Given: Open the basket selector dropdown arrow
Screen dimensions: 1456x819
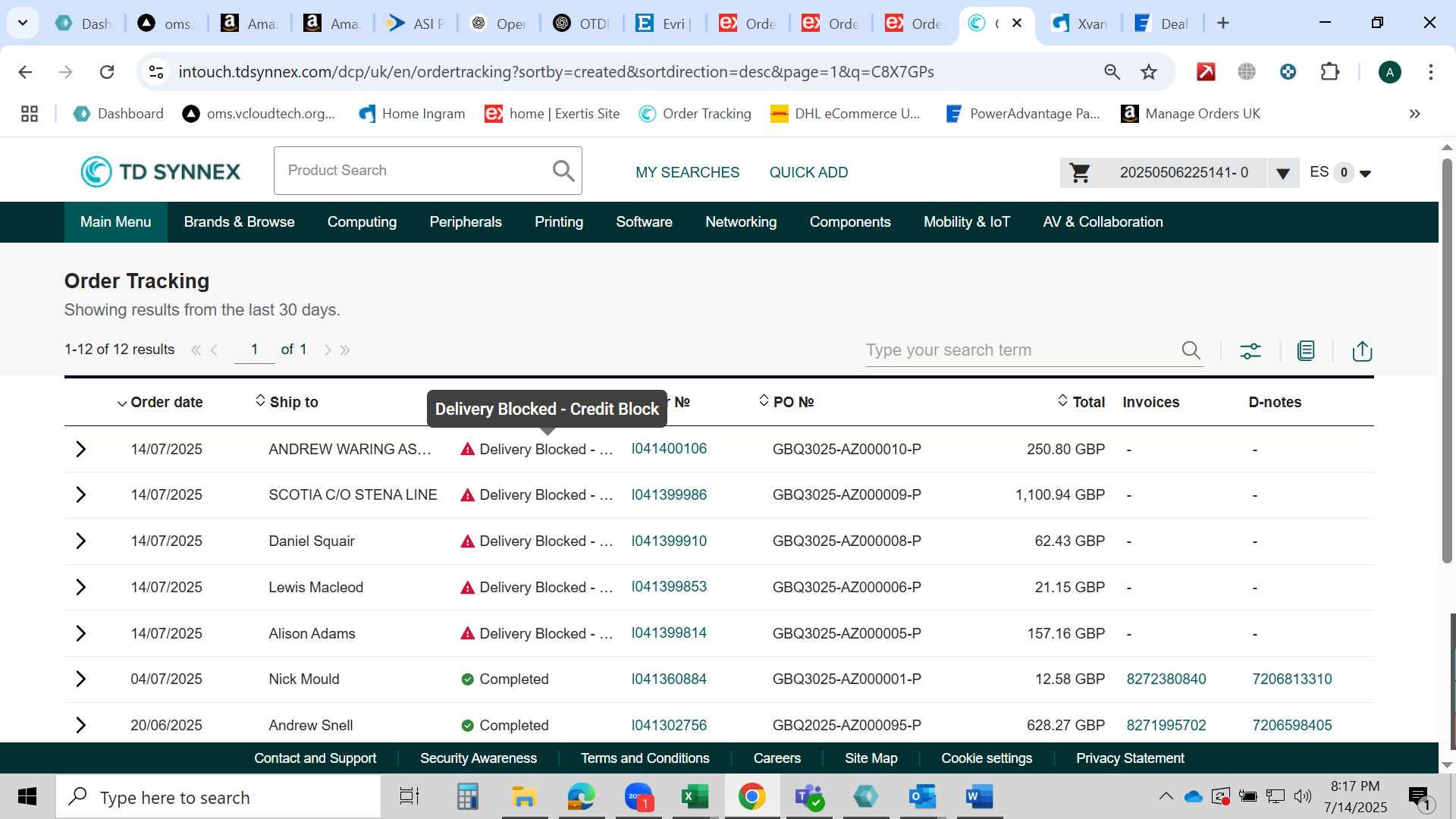Looking at the screenshot, I should [x=1283, y=174].
